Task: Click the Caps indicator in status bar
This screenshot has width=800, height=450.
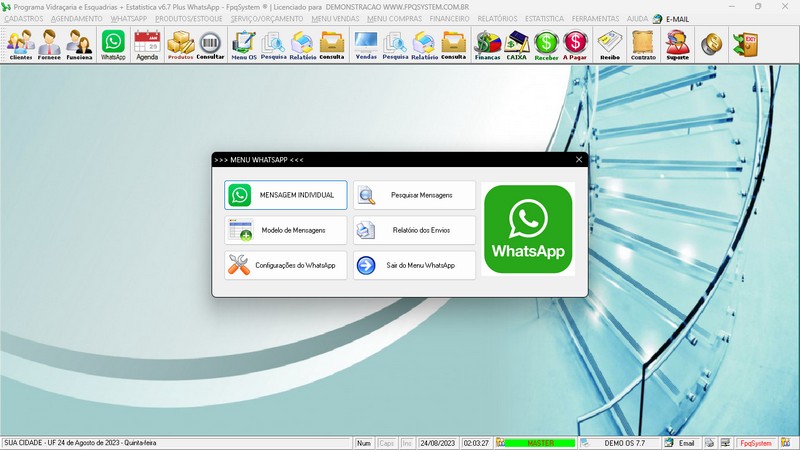Action: click(387, 443)
